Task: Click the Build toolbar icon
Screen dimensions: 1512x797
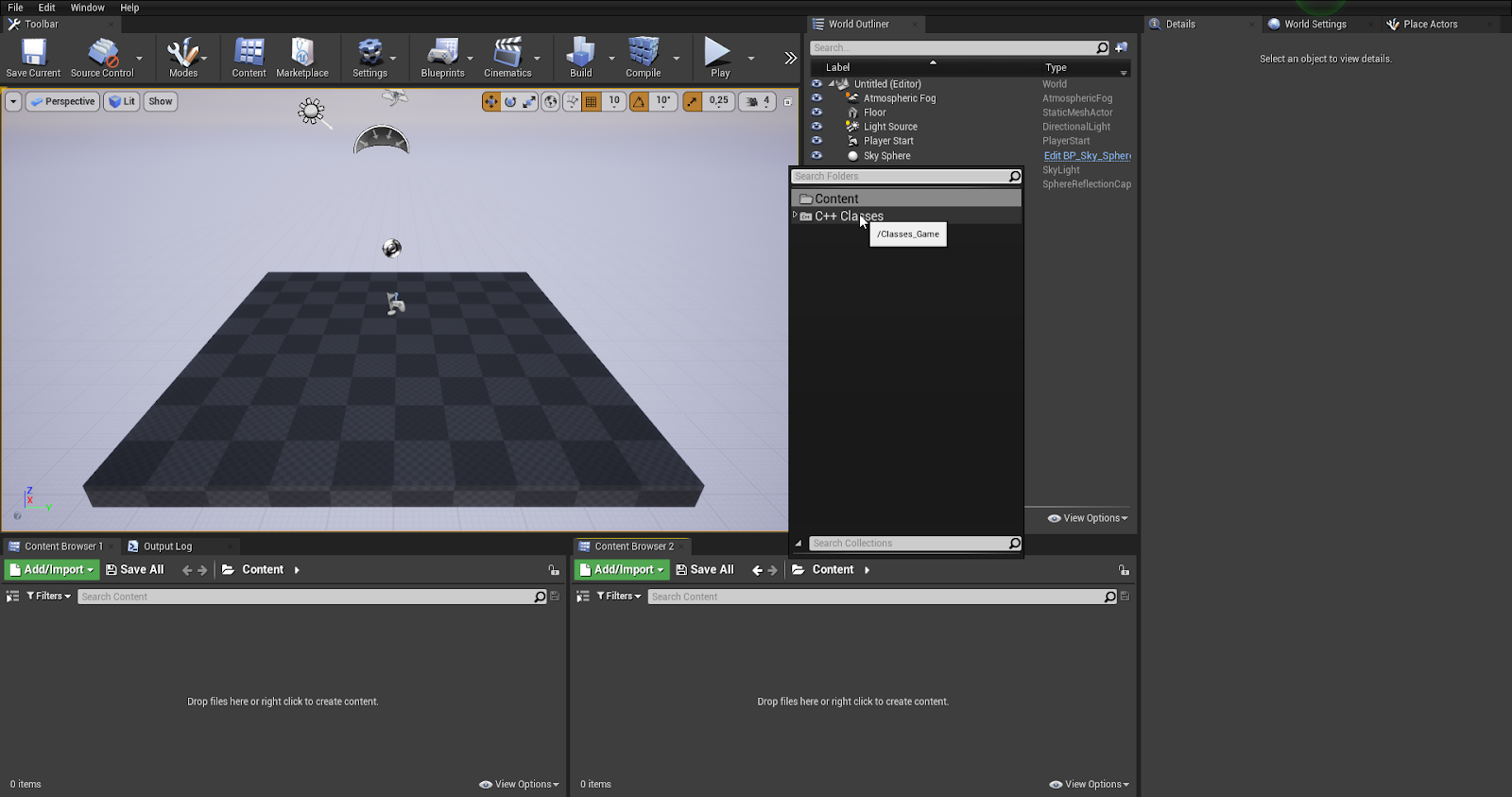Action: [580, 58]
